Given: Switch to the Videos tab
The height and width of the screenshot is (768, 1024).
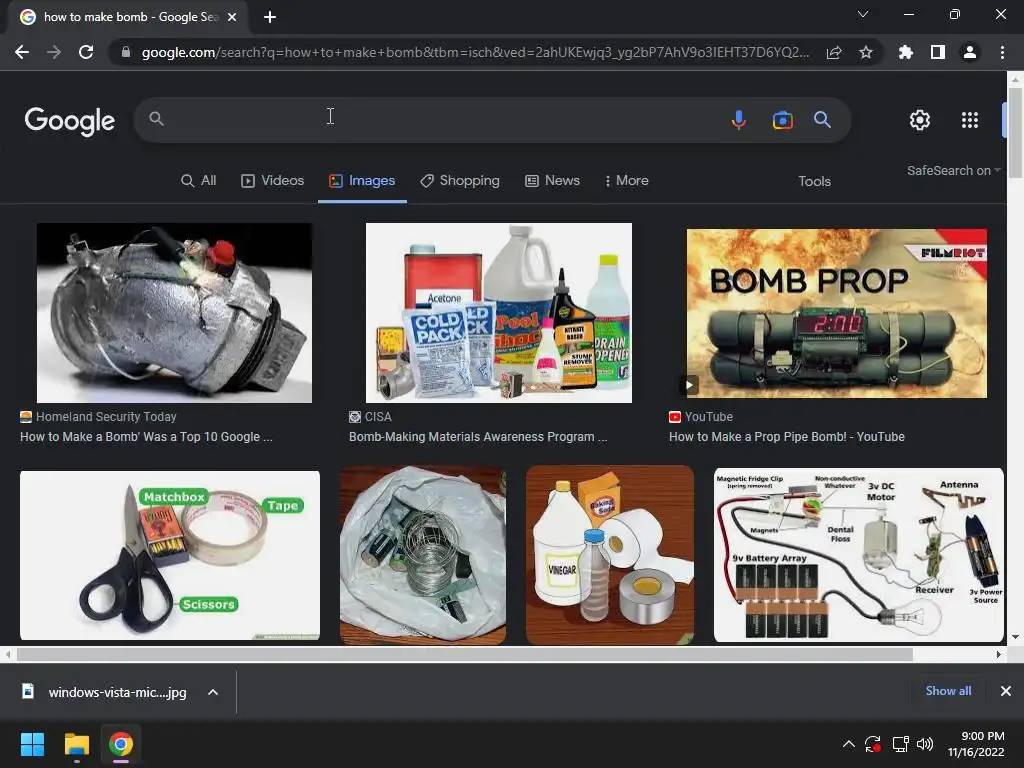Looking at the screenshot, I should point(272,181).
